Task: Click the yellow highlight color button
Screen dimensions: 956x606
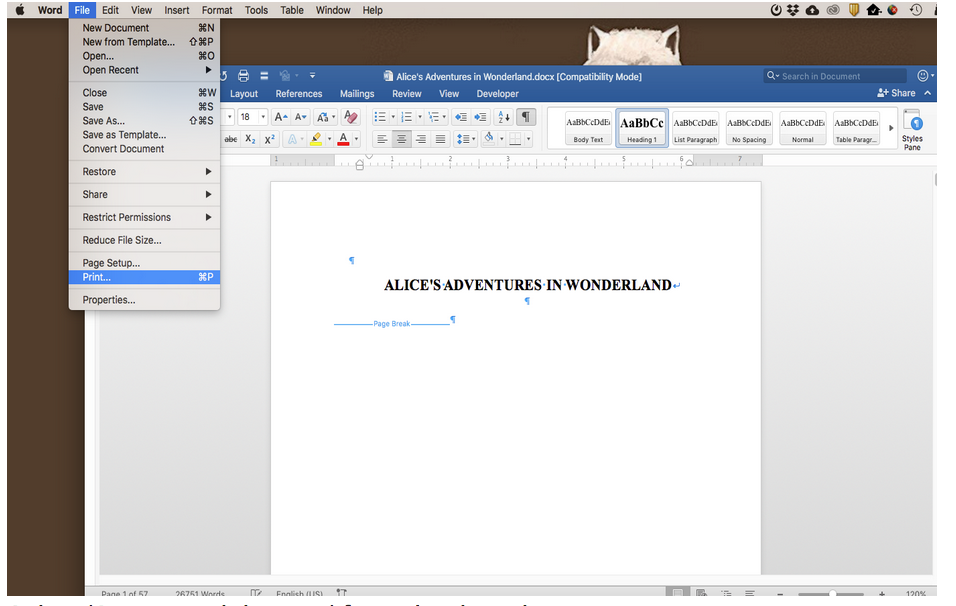Action: click(x=316, y=140)
